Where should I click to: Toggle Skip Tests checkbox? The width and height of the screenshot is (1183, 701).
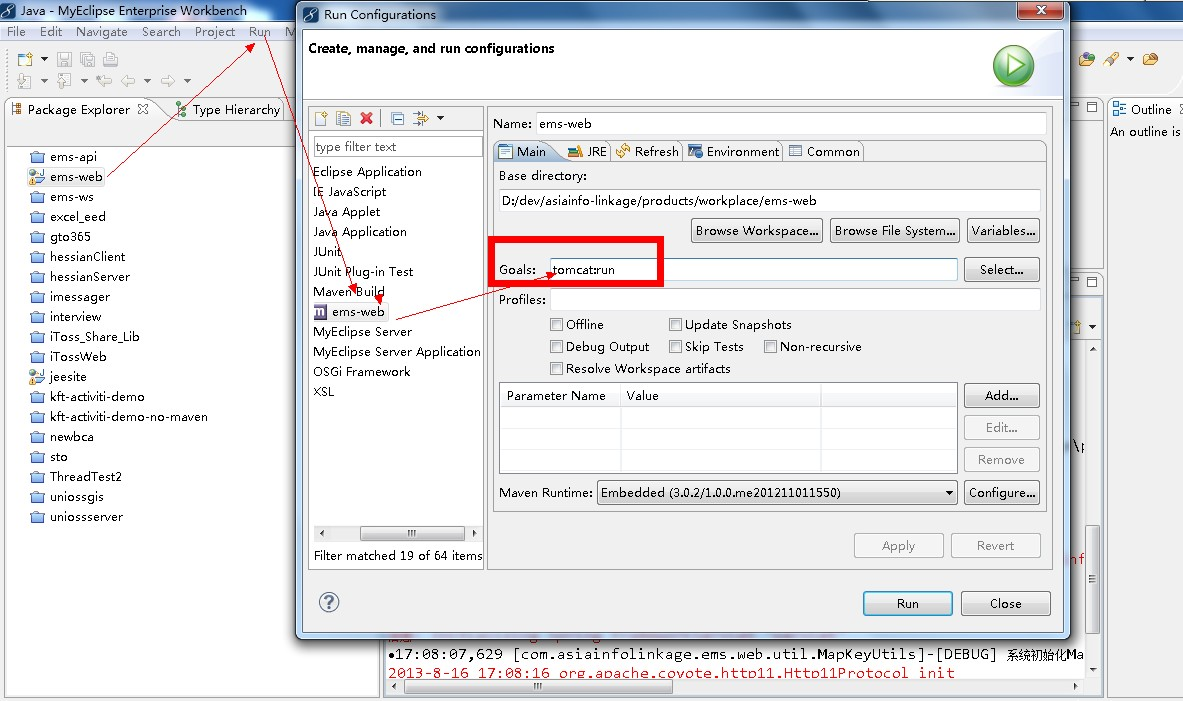pyautogui.click(x=675, y=346)
